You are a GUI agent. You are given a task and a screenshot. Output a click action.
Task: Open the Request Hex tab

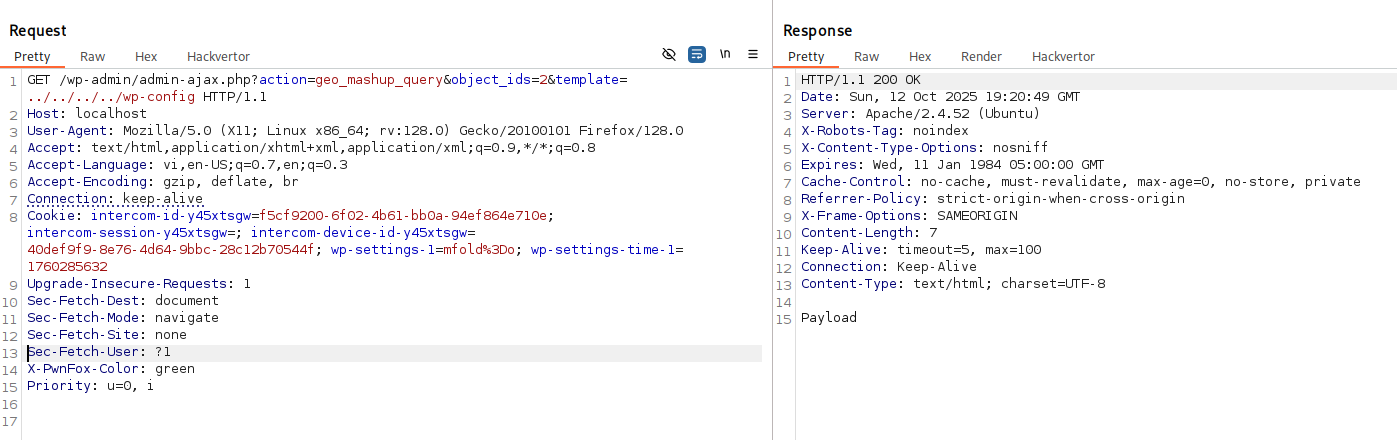[146, 57]
